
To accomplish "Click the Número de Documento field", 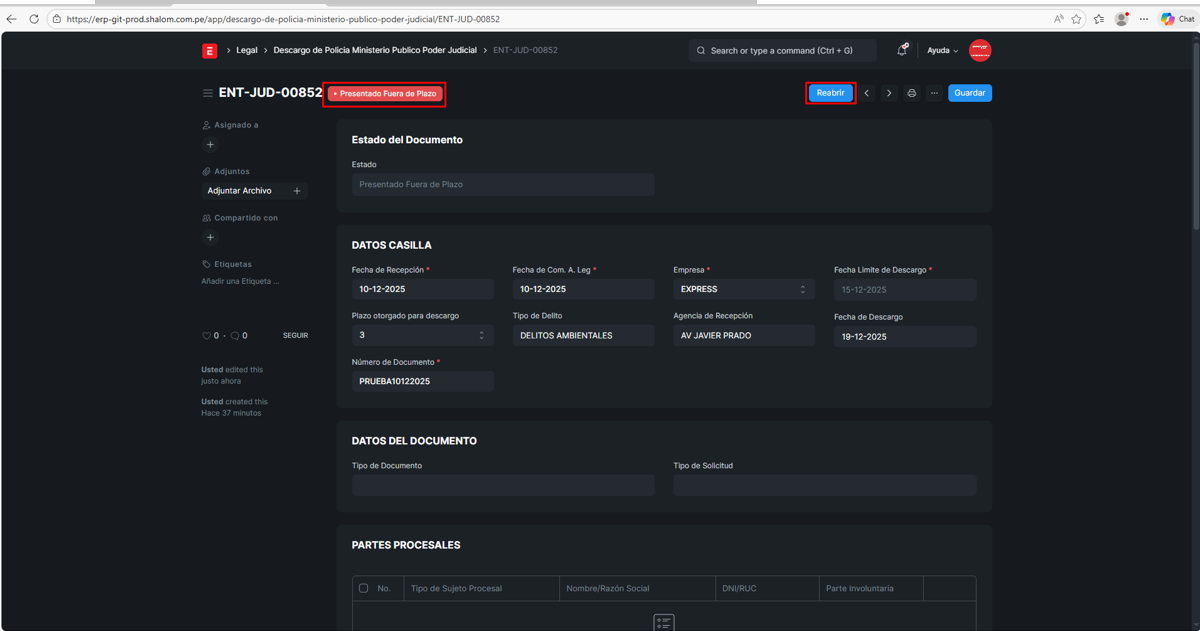I will click(422, 381).
